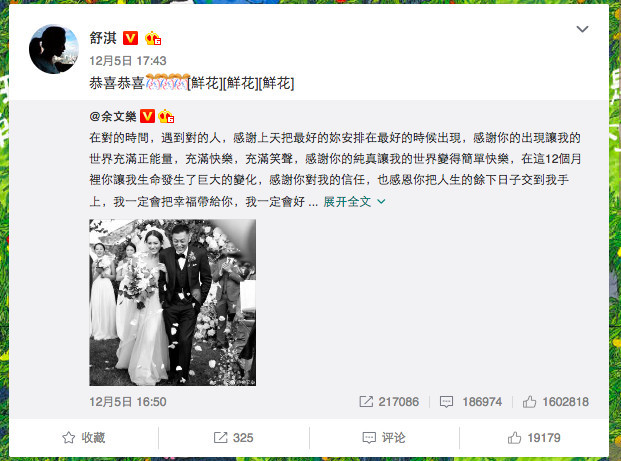Open the 12月5日 17:43 timestamp link
Screen dimensions: 621x461
pyautogui.click(x=128, y=61)
